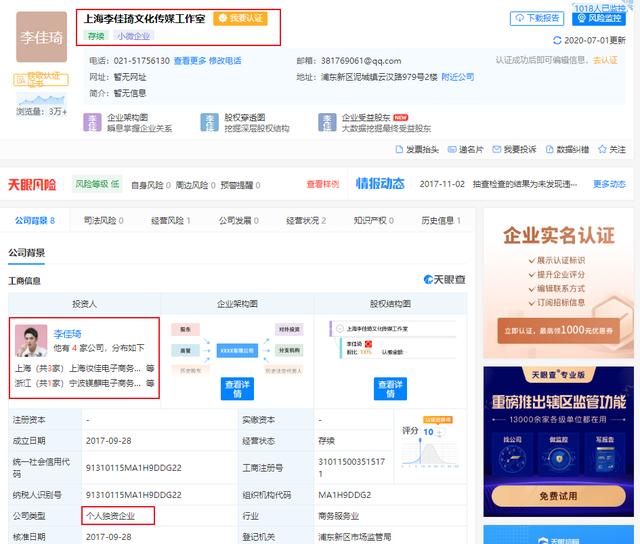Click the 浦东新区市场监管局 registrar value
The height and width of the screenshot is (544, 640).
355,537
